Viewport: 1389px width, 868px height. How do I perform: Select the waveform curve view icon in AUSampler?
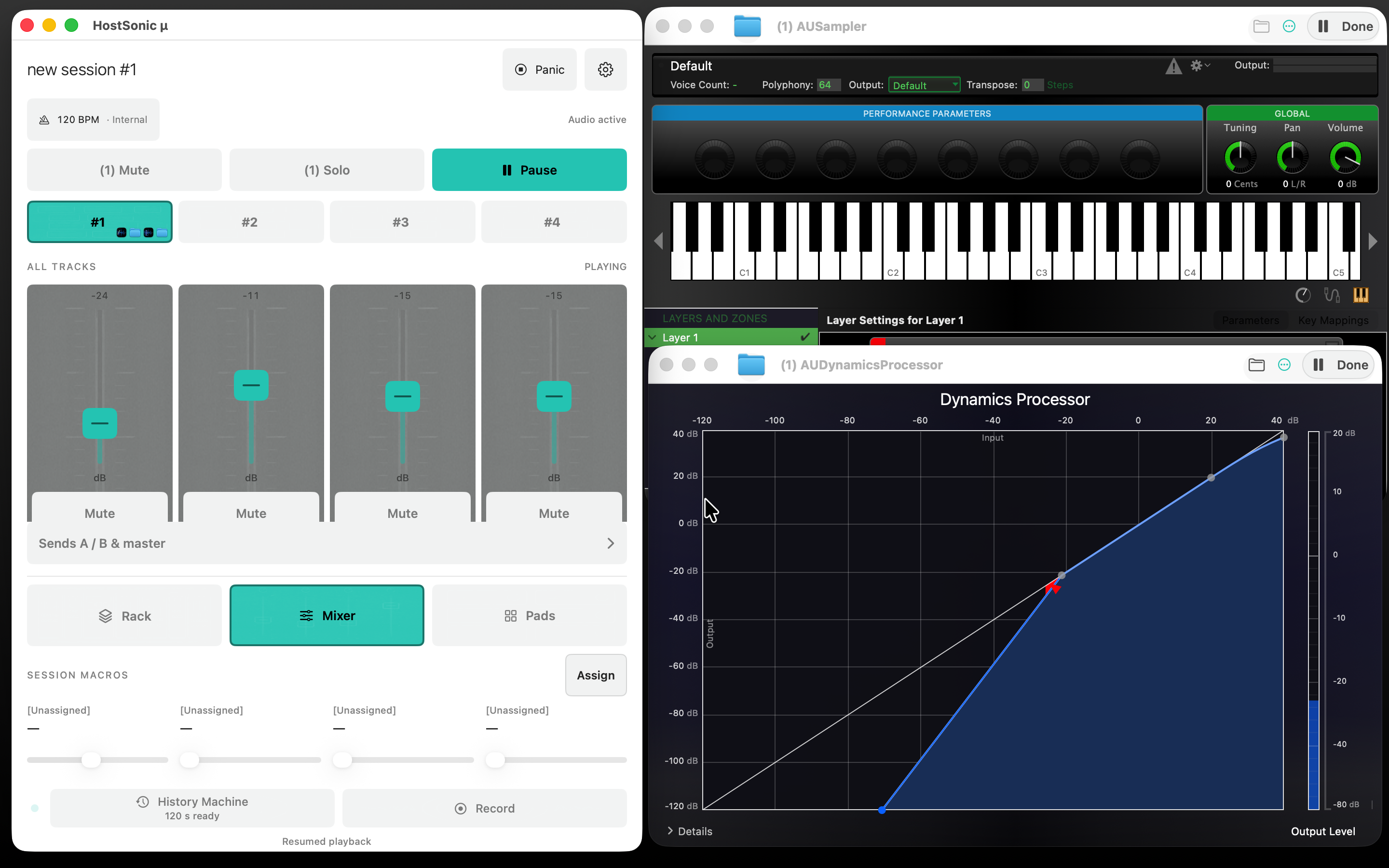(x=1332, y=295)
